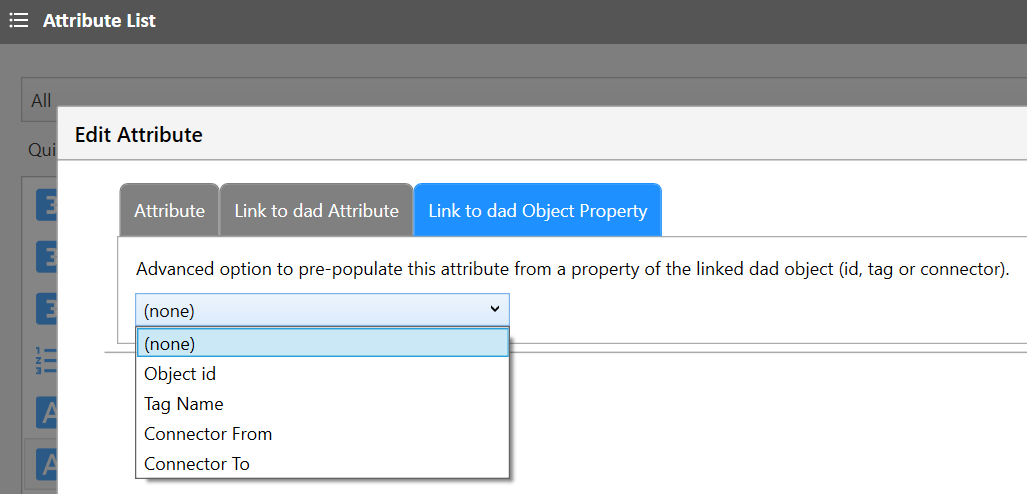Screen dimensions: 1027x494
Task: Select the highlighted (none) list entry
Action: (x=322, y=343)
